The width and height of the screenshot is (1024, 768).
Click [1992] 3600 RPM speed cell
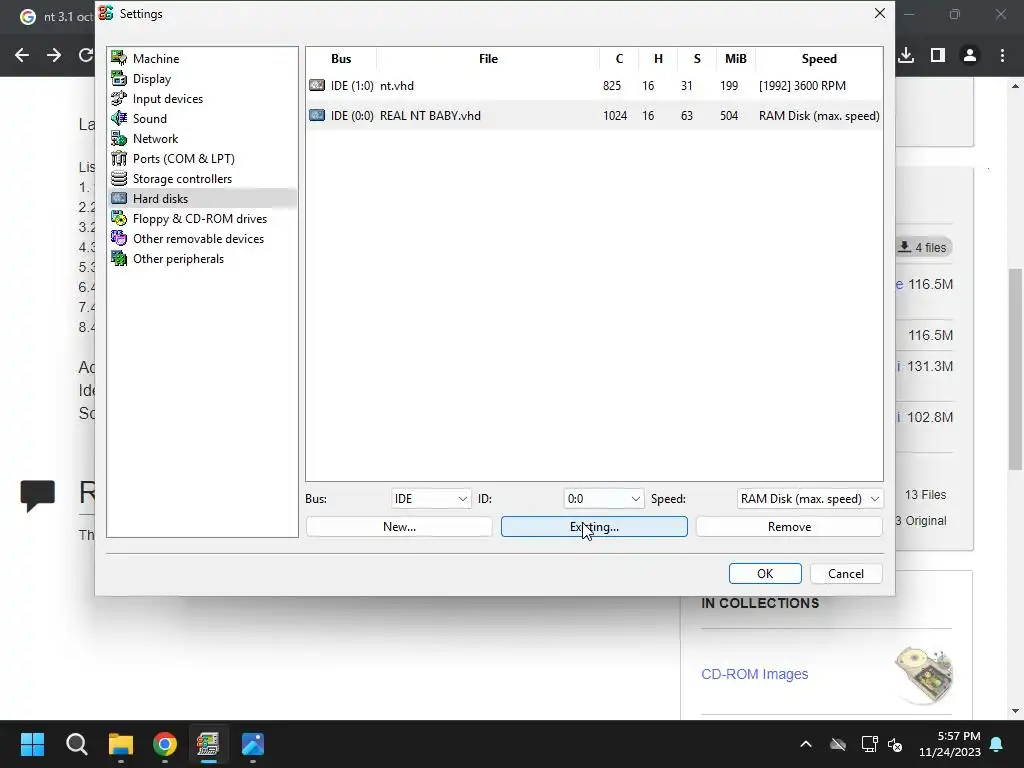click(802, 86)
